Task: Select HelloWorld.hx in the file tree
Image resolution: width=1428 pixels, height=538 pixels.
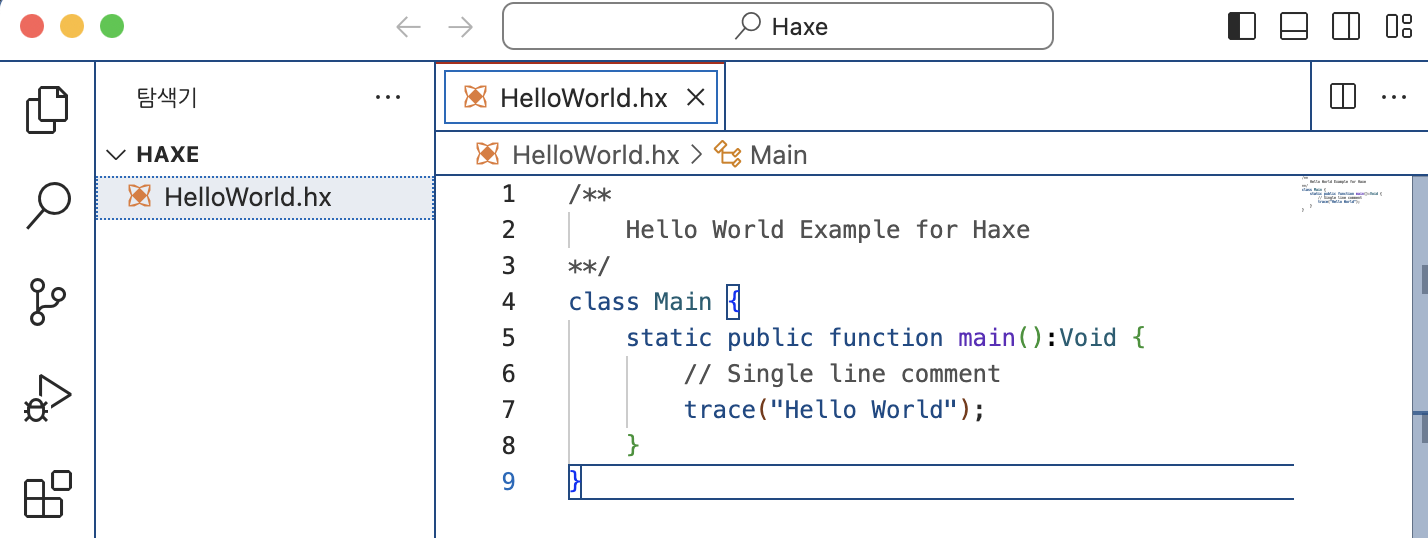Action: point(265,197)
